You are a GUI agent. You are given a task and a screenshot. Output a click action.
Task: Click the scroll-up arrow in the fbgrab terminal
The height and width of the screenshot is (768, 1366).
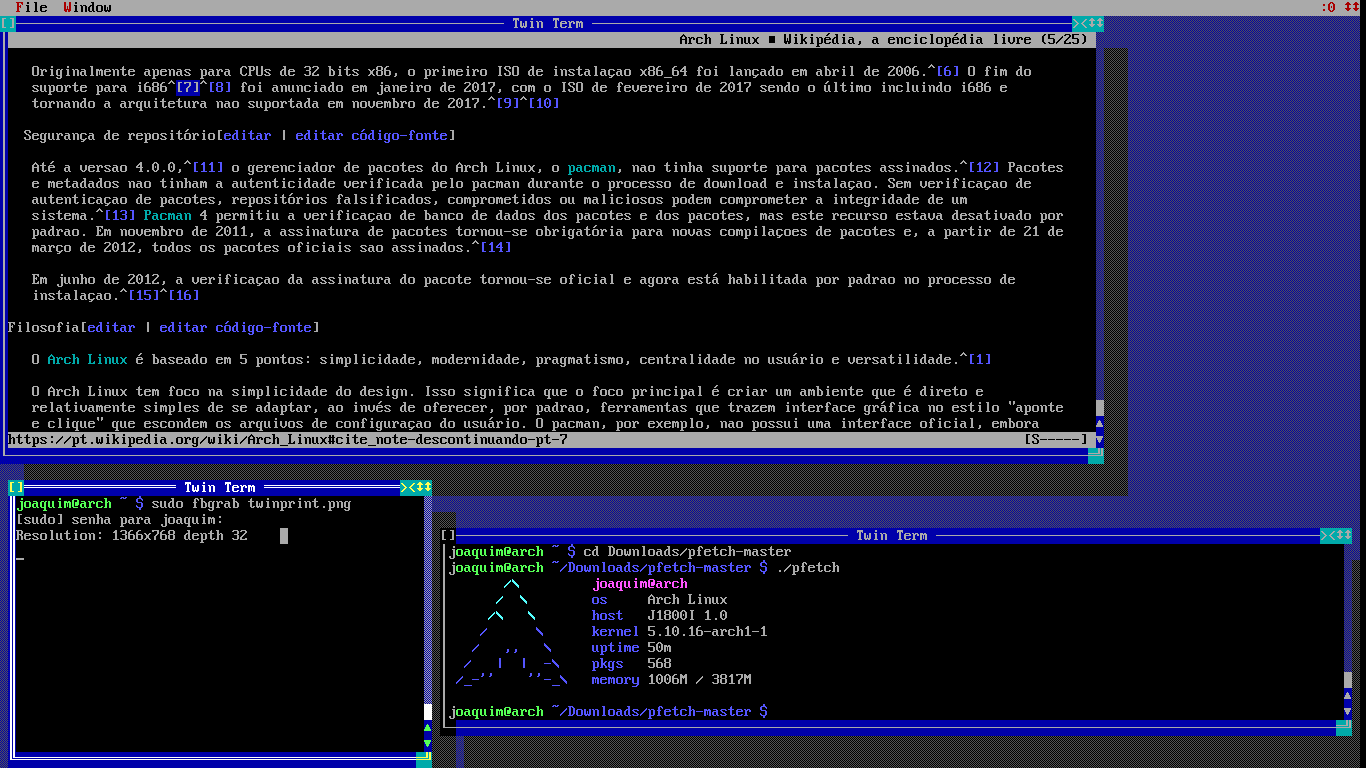coord(428,727)
